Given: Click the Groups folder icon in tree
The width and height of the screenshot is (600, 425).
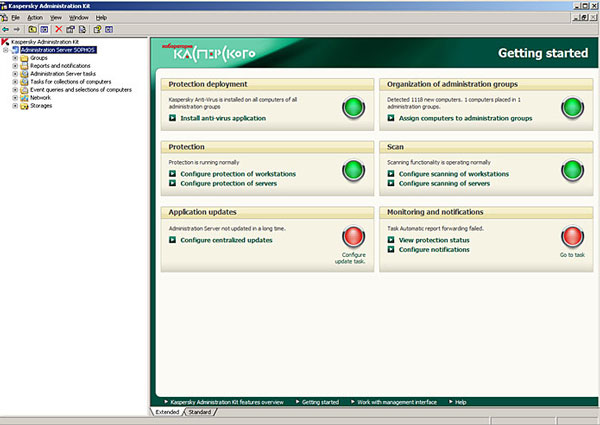Looking at the screenshot, I should (x=24, y=58).
